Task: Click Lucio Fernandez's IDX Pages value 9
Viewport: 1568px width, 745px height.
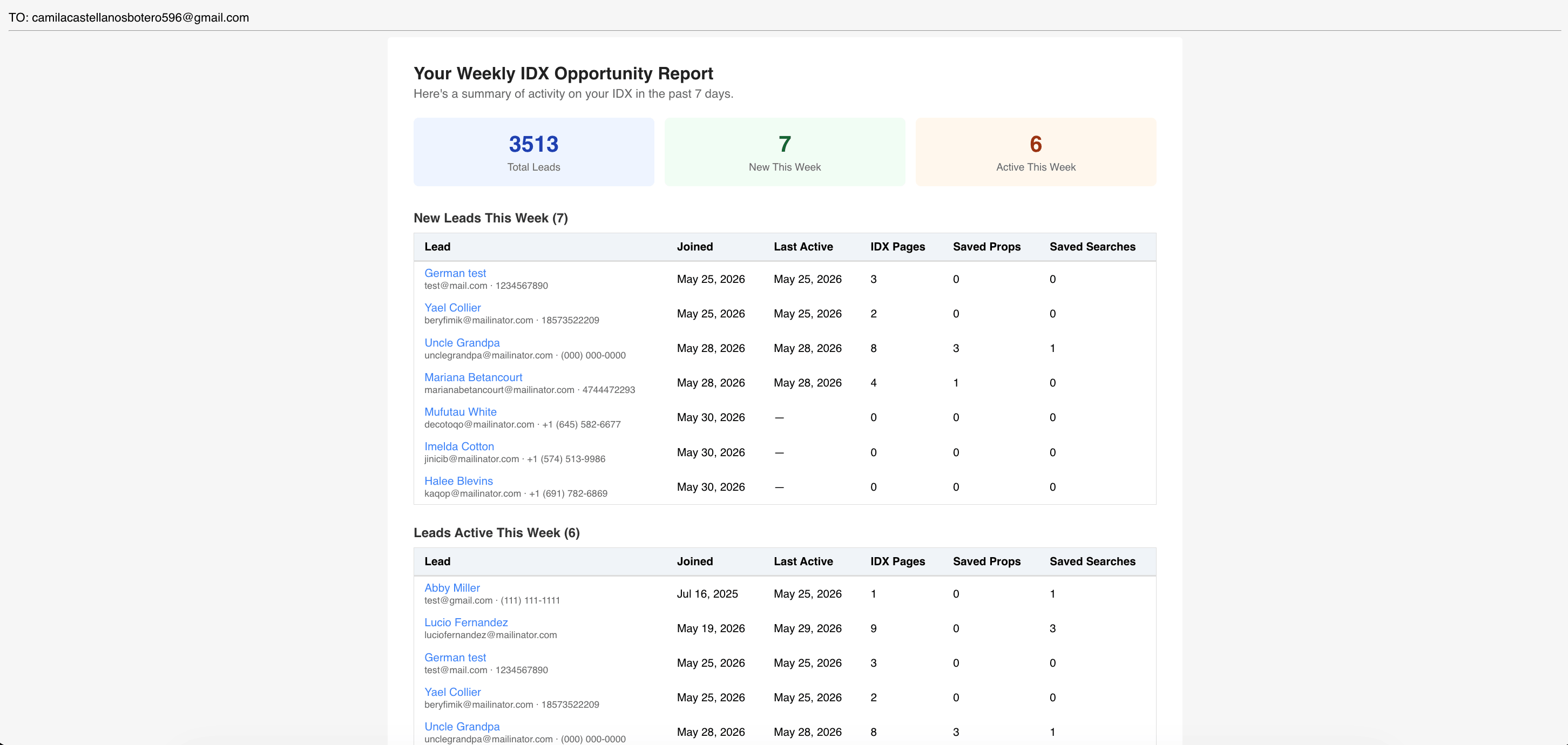Action: [874, 629]
